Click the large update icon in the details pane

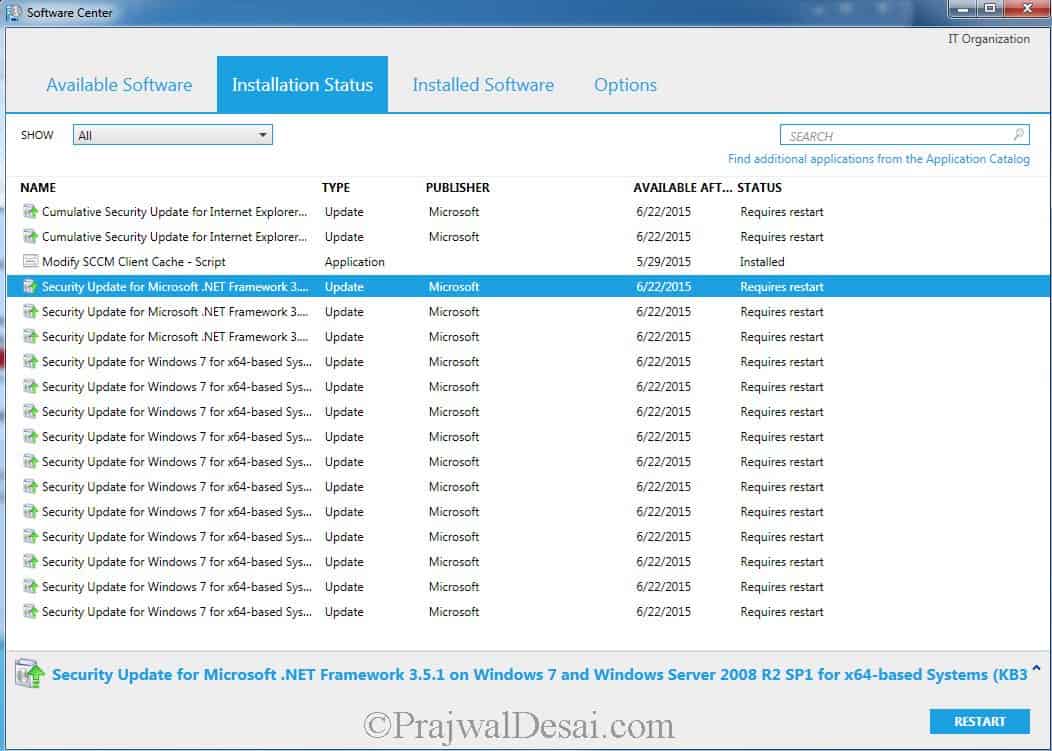(x=30, y=674)
